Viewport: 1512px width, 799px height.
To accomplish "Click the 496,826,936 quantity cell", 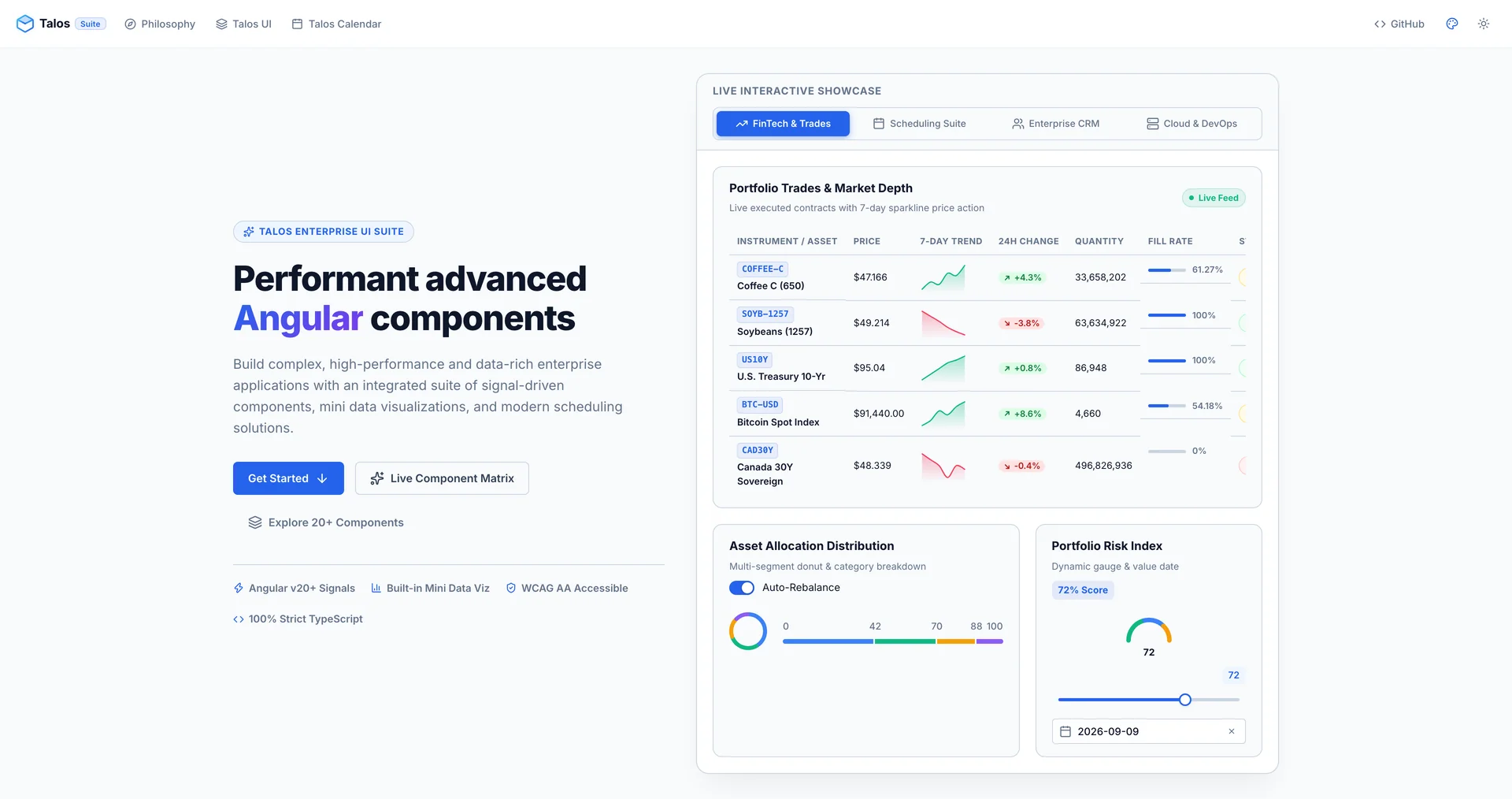I will pyautogui.click(x=1103, y=466).
